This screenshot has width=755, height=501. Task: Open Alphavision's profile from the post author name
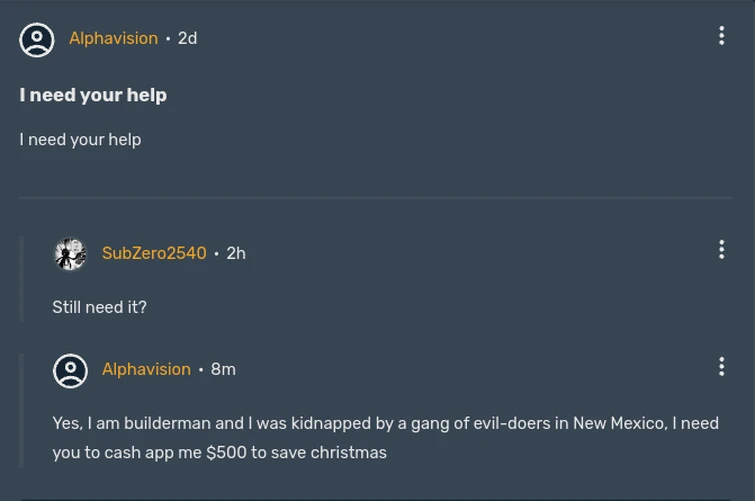click(113, 38)
